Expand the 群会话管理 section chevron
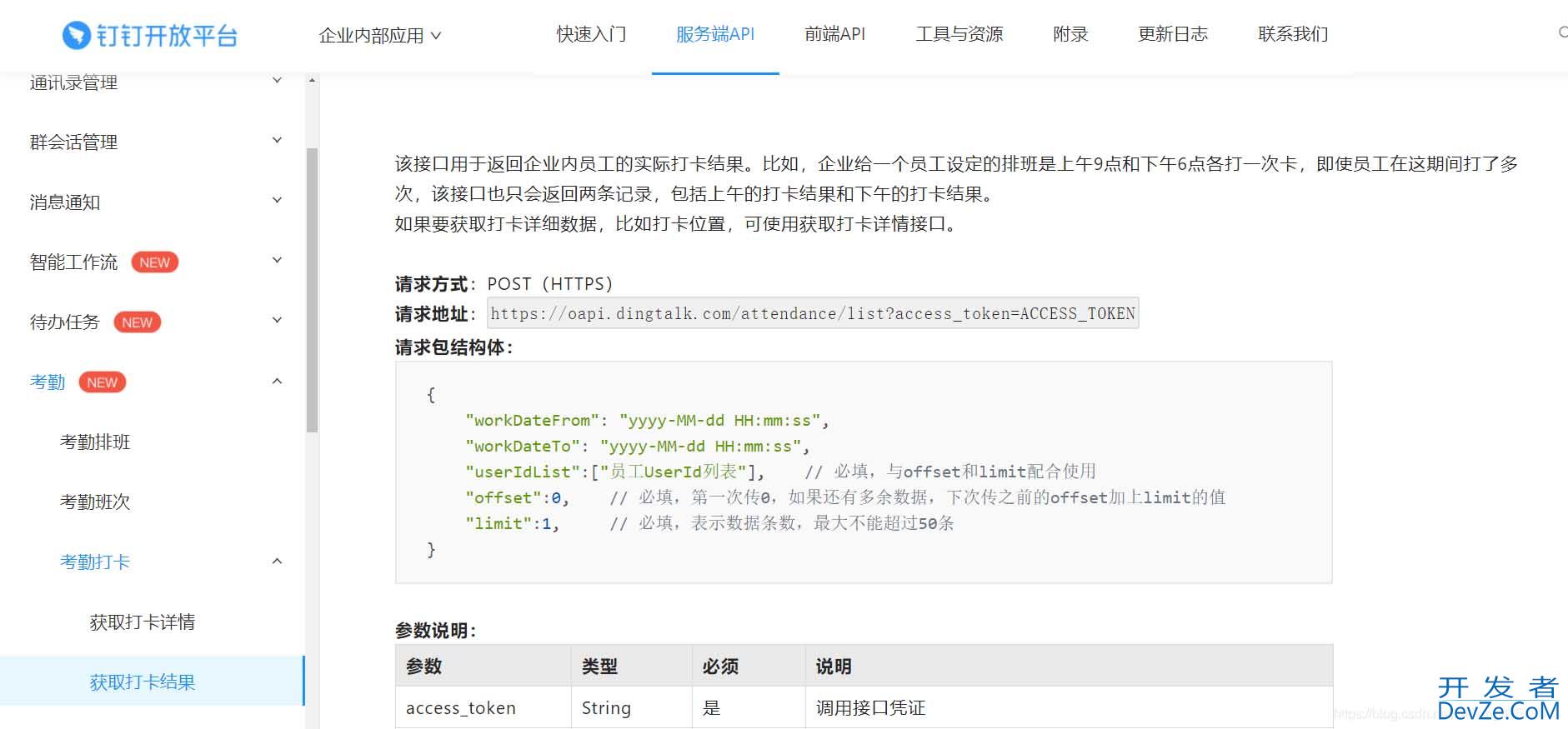This screenshot has width=1568, height=729. (x=277, y=141)
